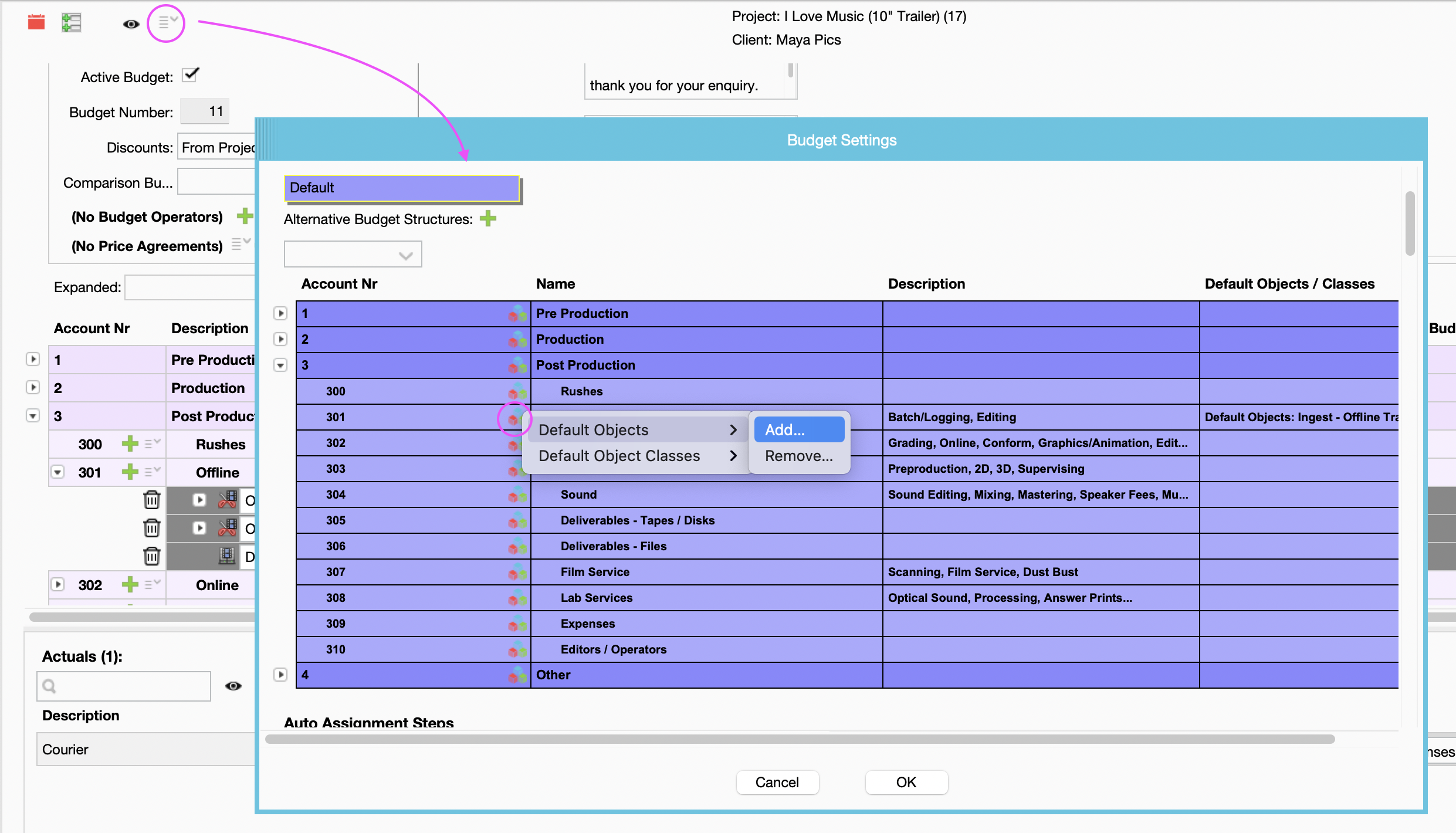1456x833 pixels.
Task: Open the Price Agreements menu icon
Action: click(241, 243)
